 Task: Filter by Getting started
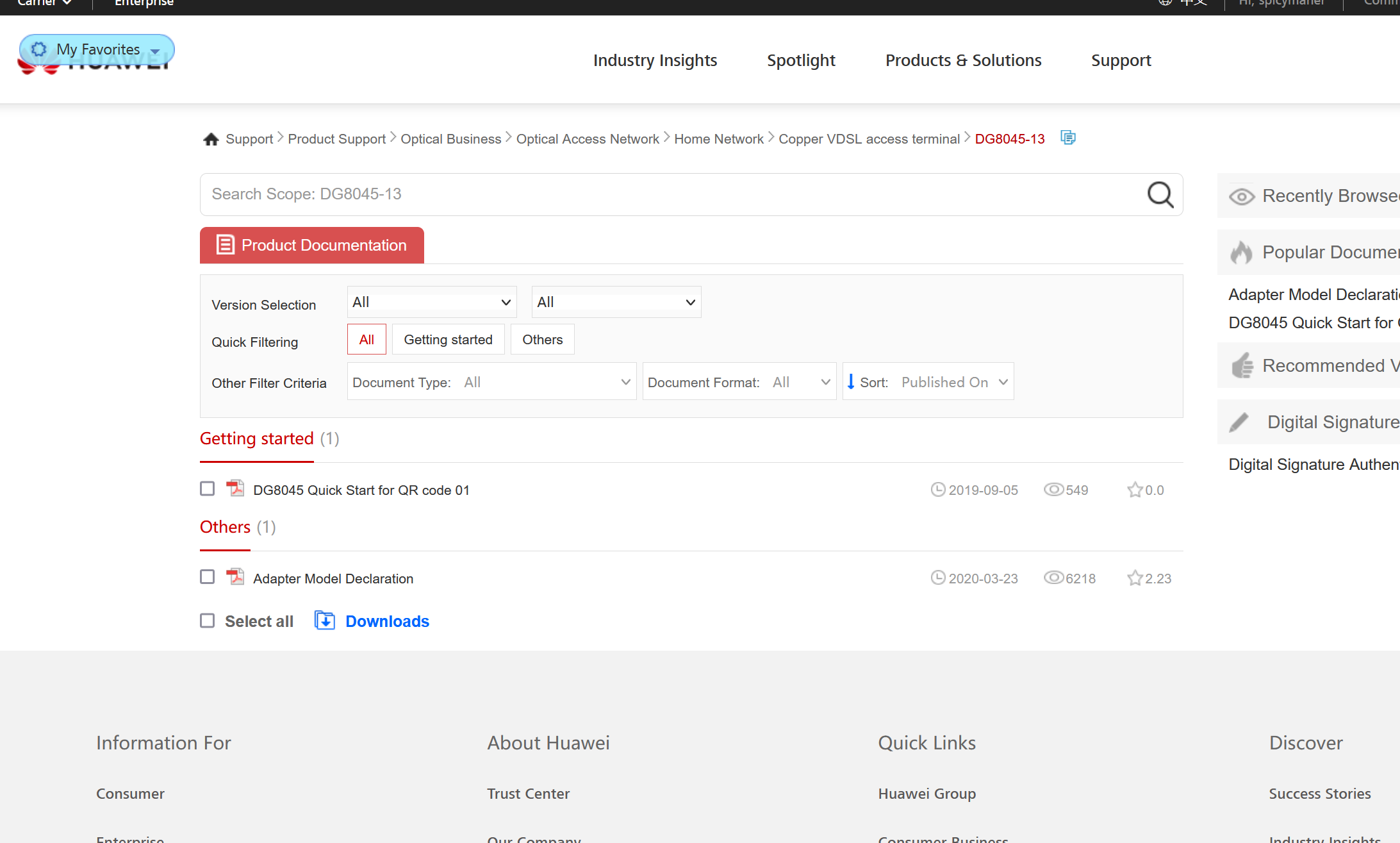(448, 339)
